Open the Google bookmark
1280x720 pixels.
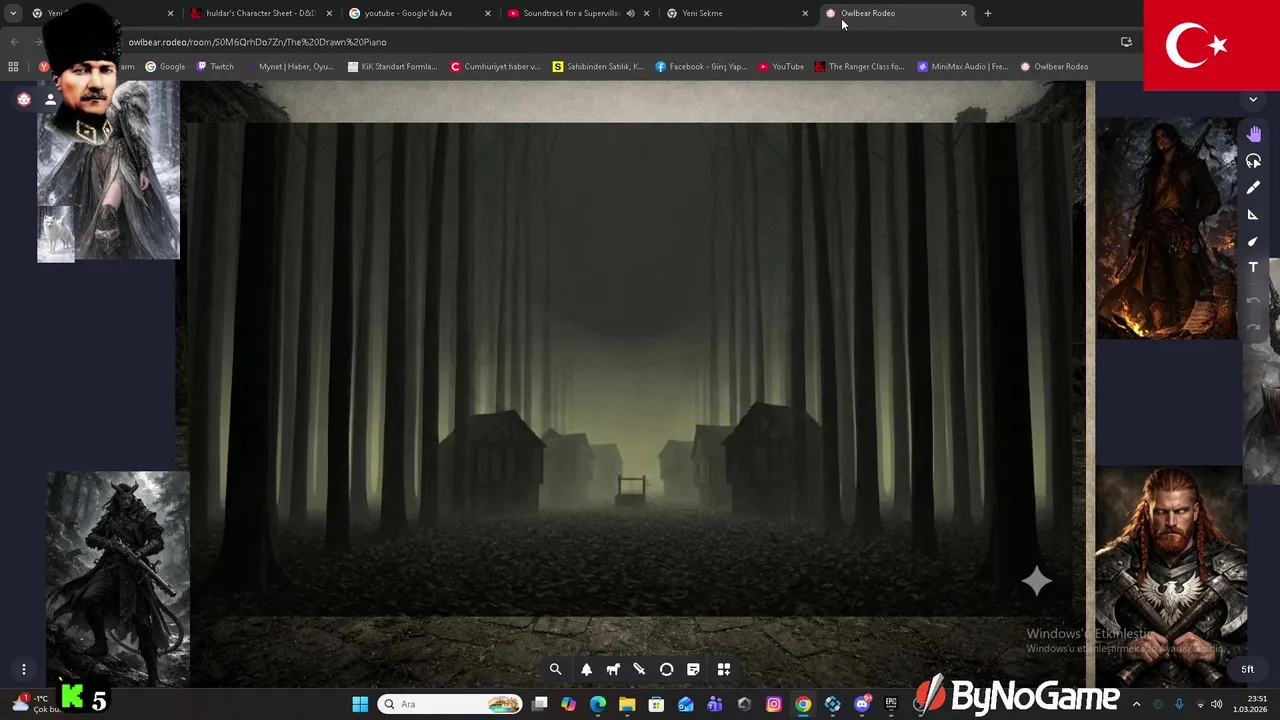coord(165,67)
